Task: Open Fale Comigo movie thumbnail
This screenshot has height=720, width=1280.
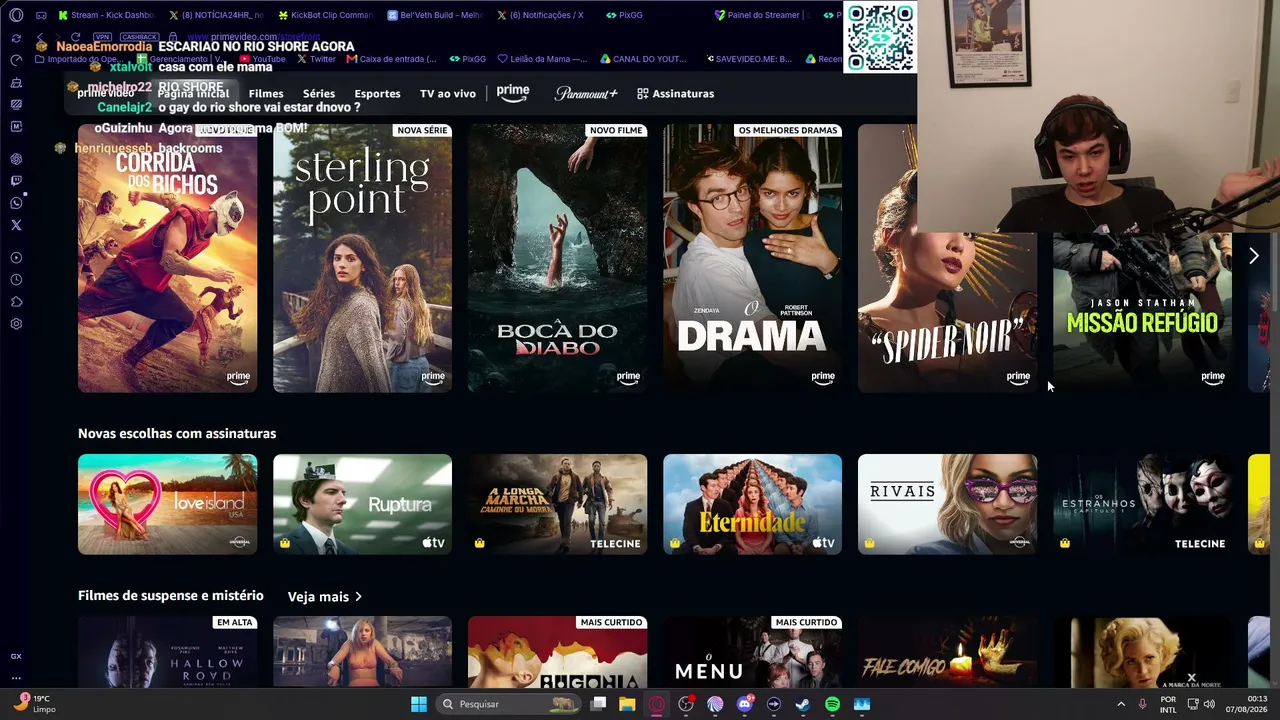Action: tap(947, 652)
